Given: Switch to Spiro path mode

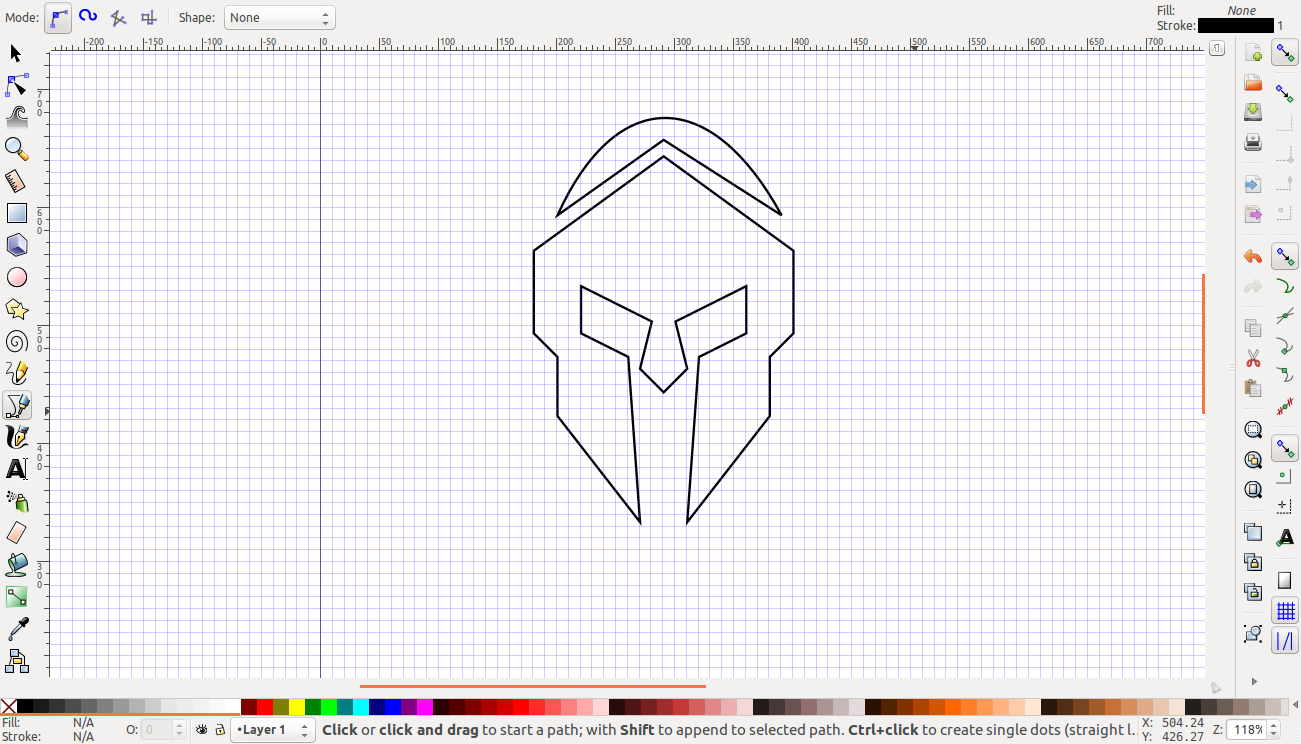Looking at the screenshot, I should (89, 17).
